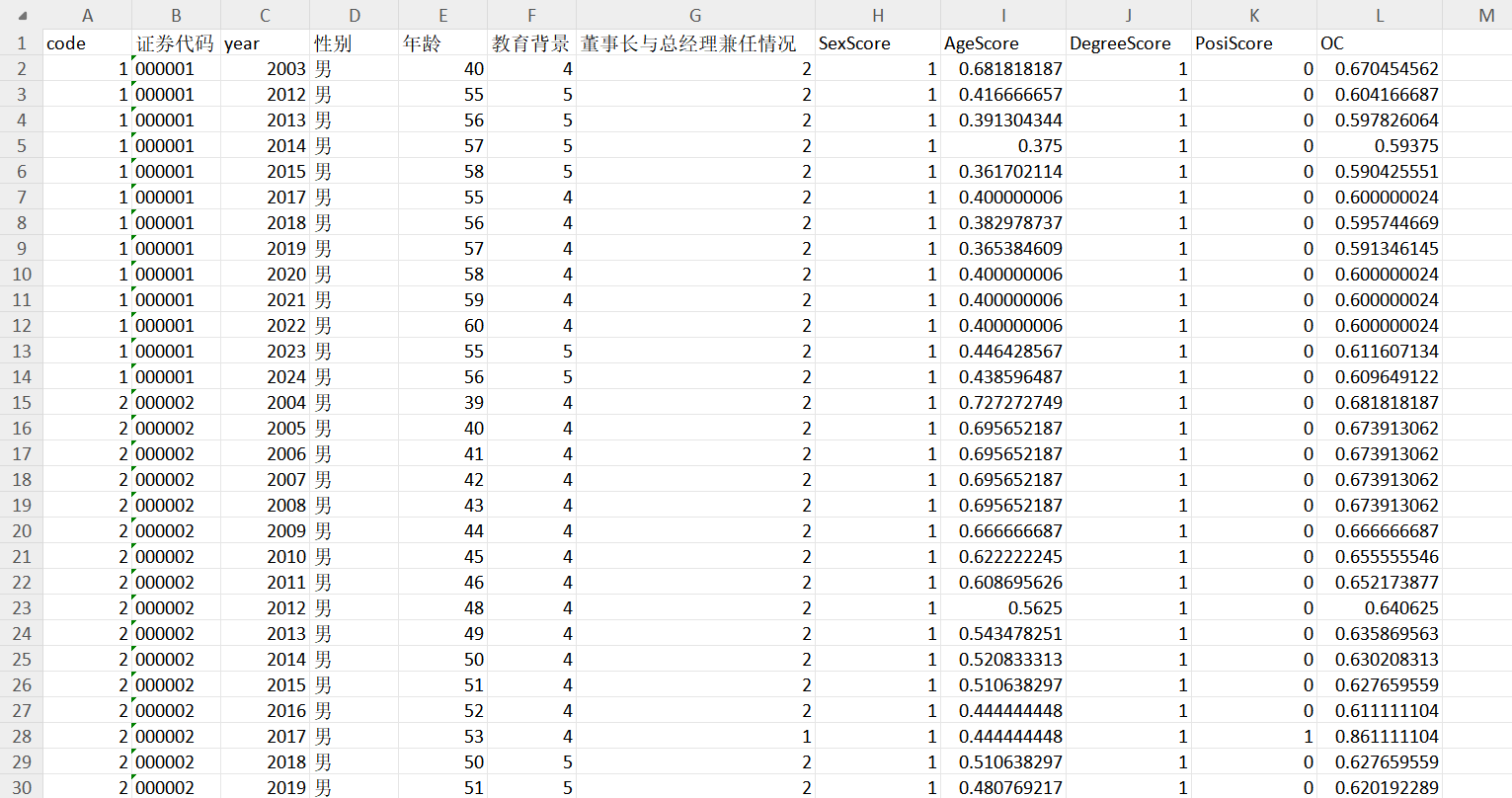Select AgeScore value 0.361702114
Image resolution: width=1512 pixels, height=798 pixels.
(x=1003, y=172)
